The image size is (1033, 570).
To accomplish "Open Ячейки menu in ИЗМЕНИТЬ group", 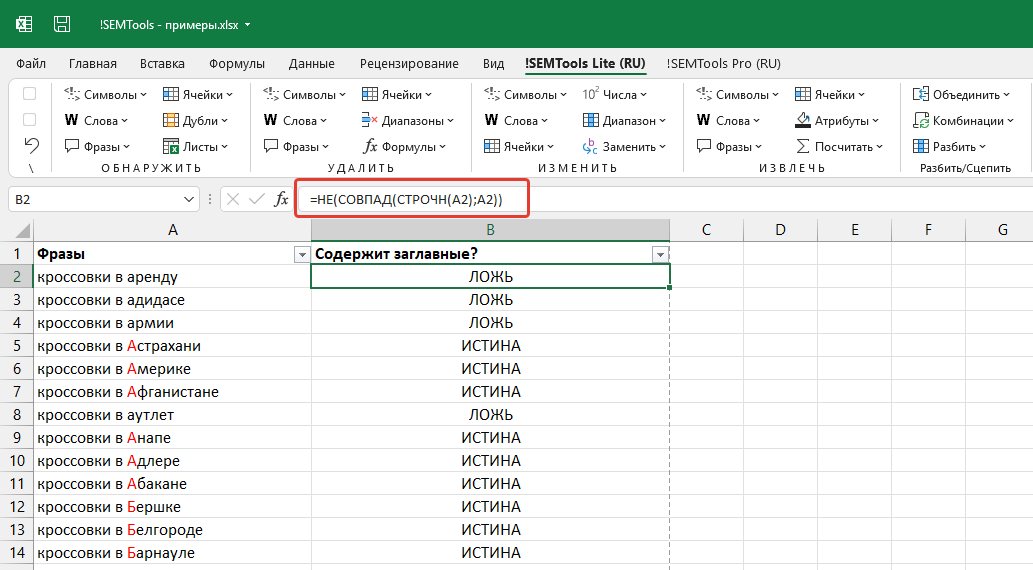I will 519,146.
